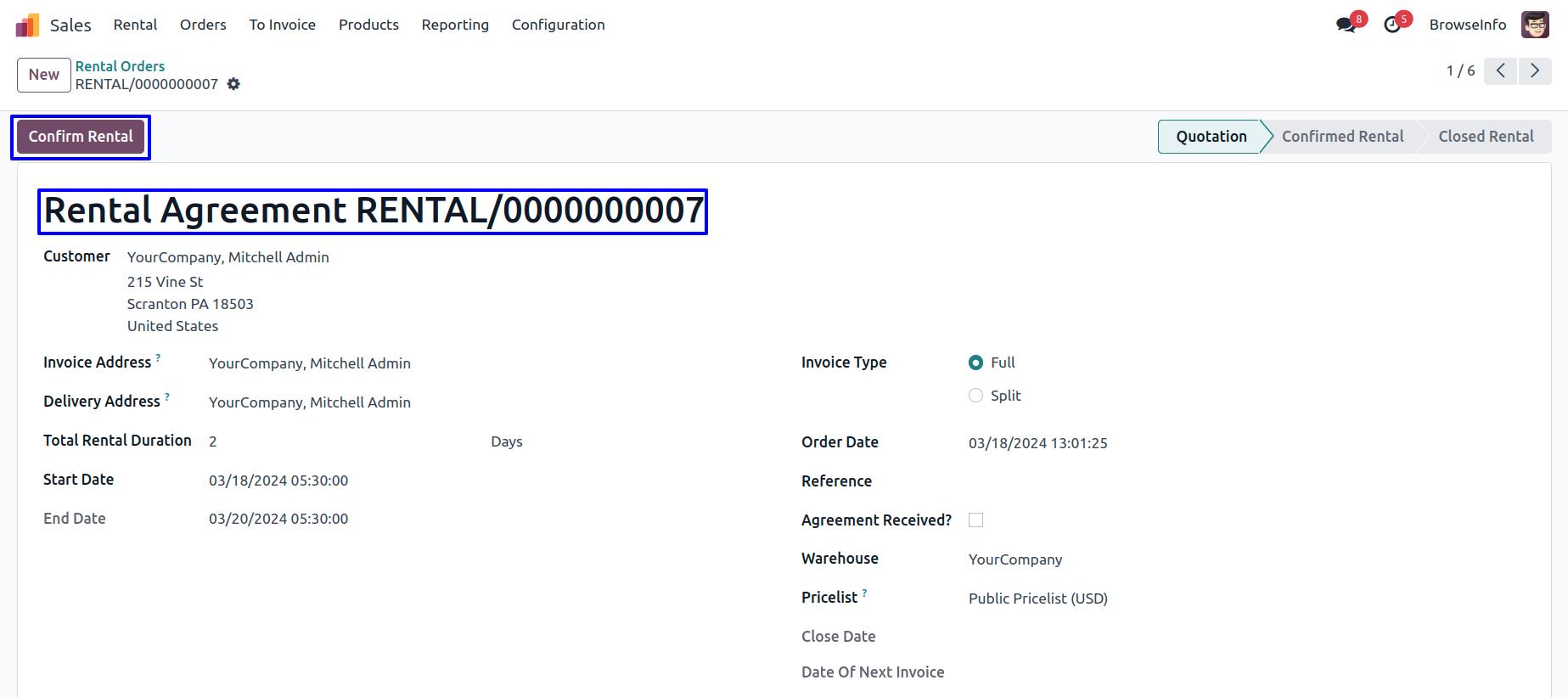Click Invoice Address help question mark
1568x697 pixels.
(x=158, y=358)
